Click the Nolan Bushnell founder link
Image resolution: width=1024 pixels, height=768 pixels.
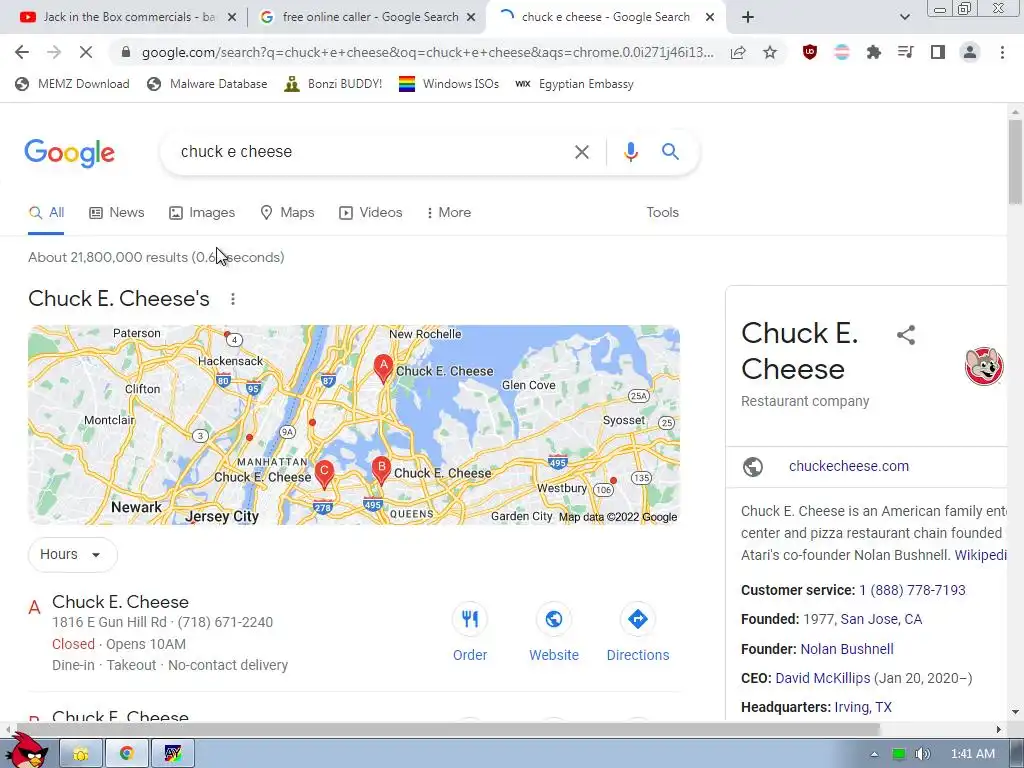pos(847,649)
